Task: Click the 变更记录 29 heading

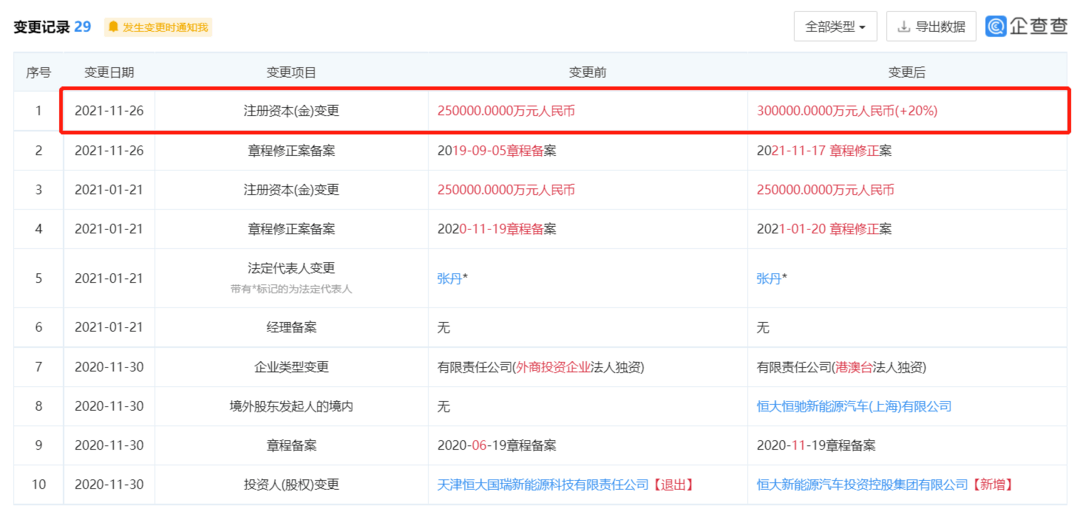Action: (52, 27)
